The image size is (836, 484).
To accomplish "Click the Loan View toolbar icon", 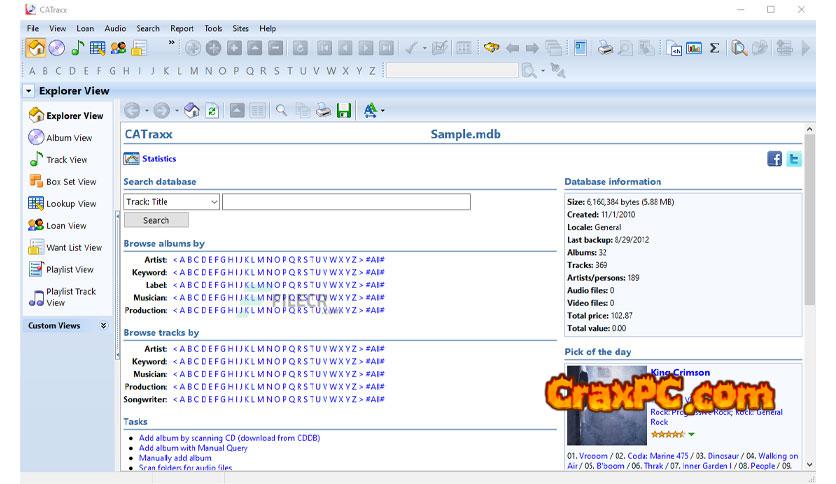I will (118, 47).
